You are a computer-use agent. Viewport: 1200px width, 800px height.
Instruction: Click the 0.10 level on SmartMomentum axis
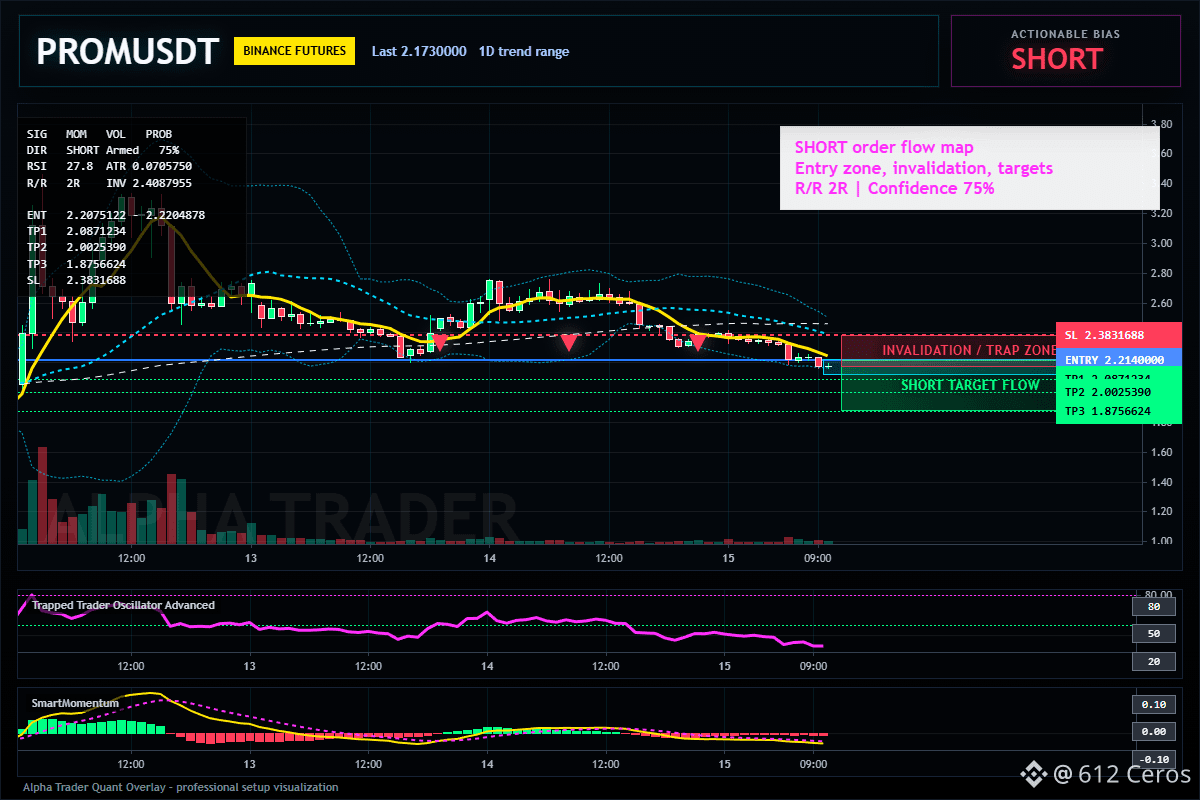[x=1154, y=704]
